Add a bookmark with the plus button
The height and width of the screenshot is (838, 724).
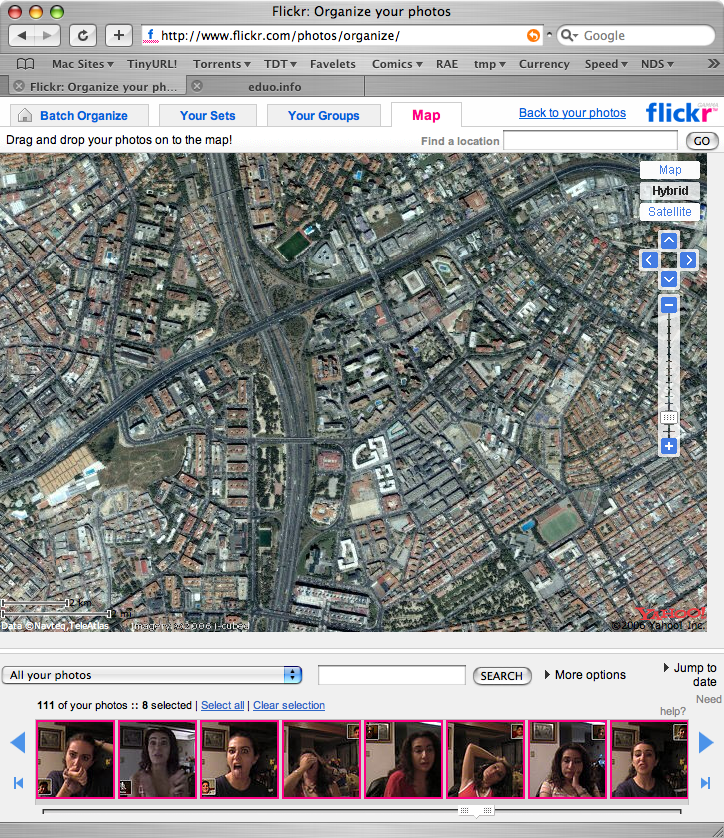[x=119, y=36]
